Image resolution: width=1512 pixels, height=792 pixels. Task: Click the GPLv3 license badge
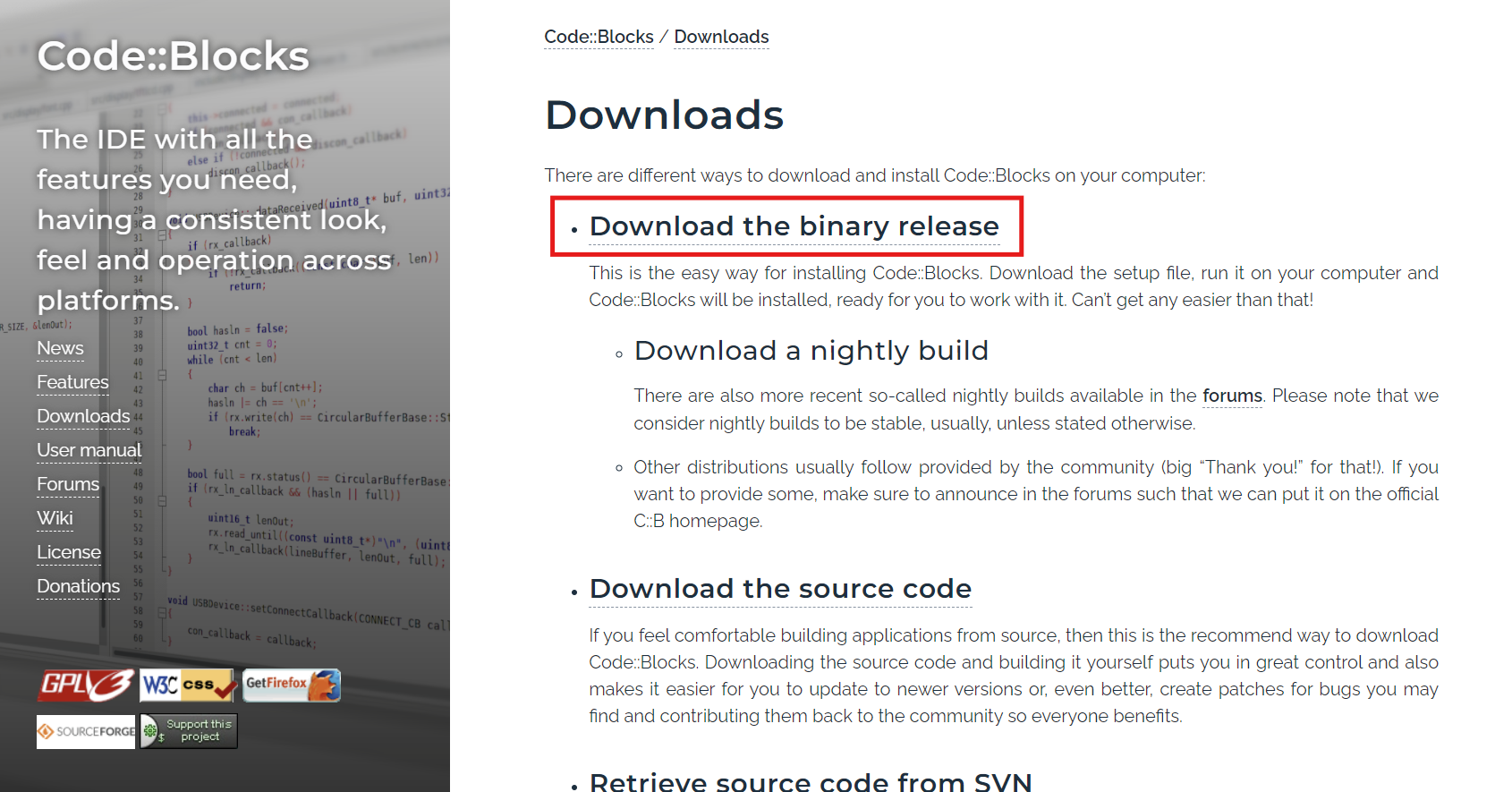(86, 686)
